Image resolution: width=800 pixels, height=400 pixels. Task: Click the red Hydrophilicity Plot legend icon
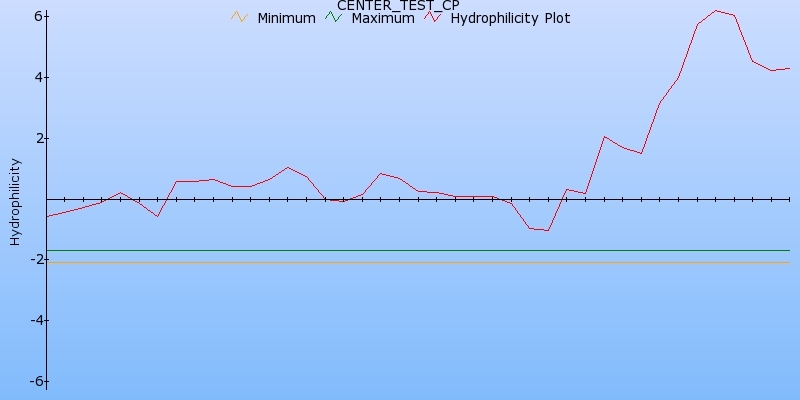pos(432,17)
